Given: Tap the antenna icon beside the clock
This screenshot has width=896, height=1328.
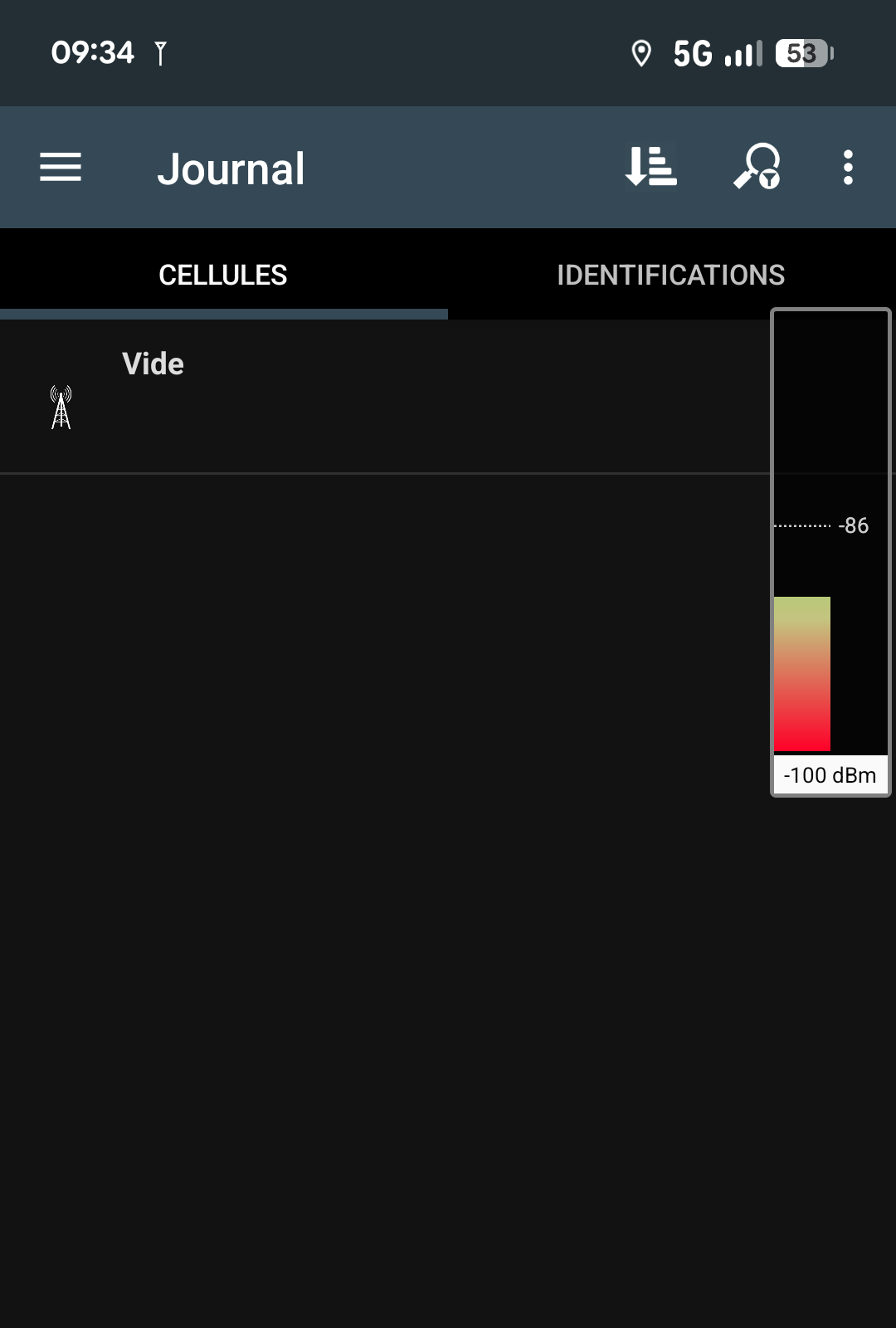Looking at the screenshot, I should [160, 53].
